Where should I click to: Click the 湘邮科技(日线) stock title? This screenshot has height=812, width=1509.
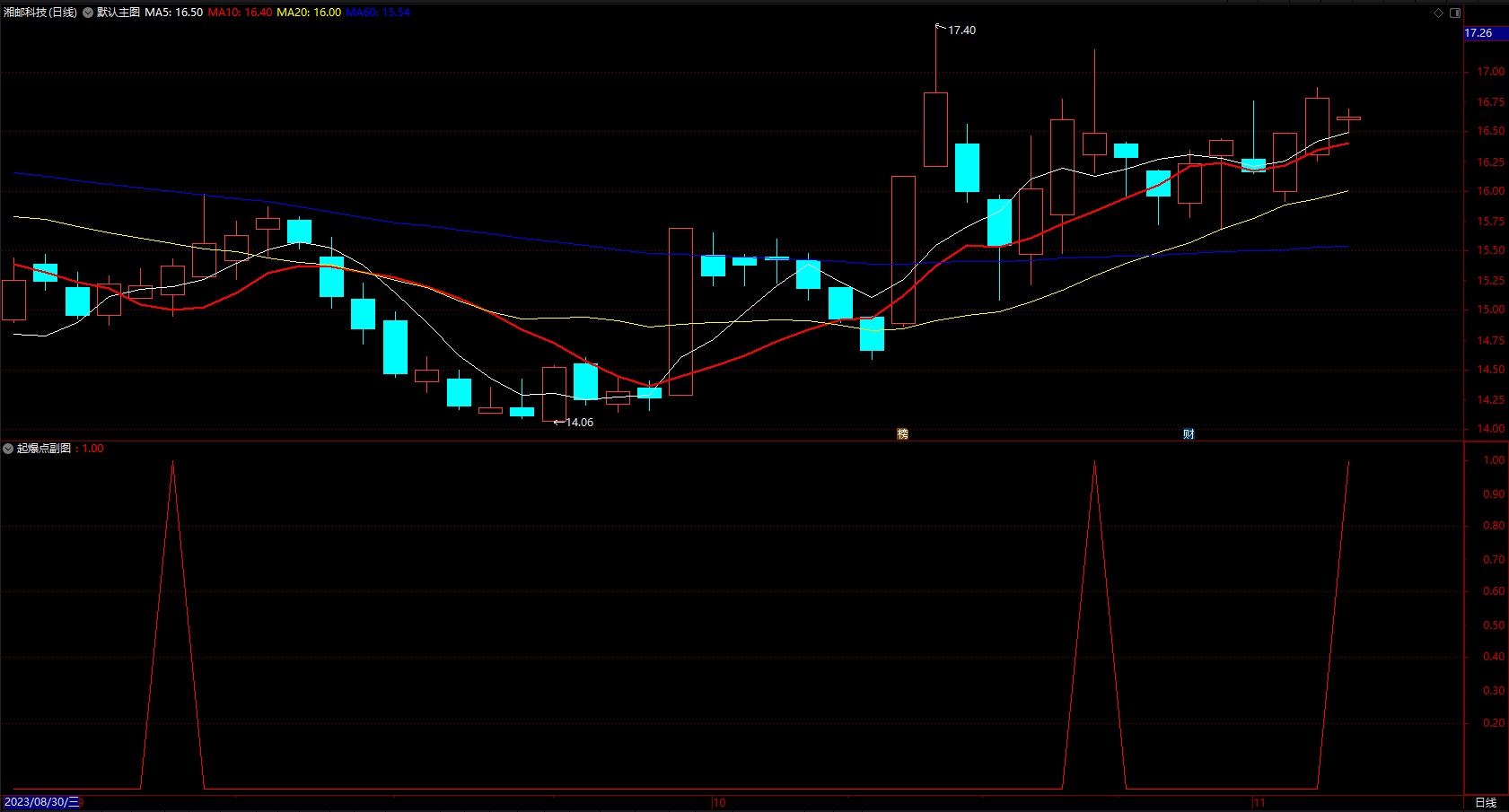click(40, 13)
